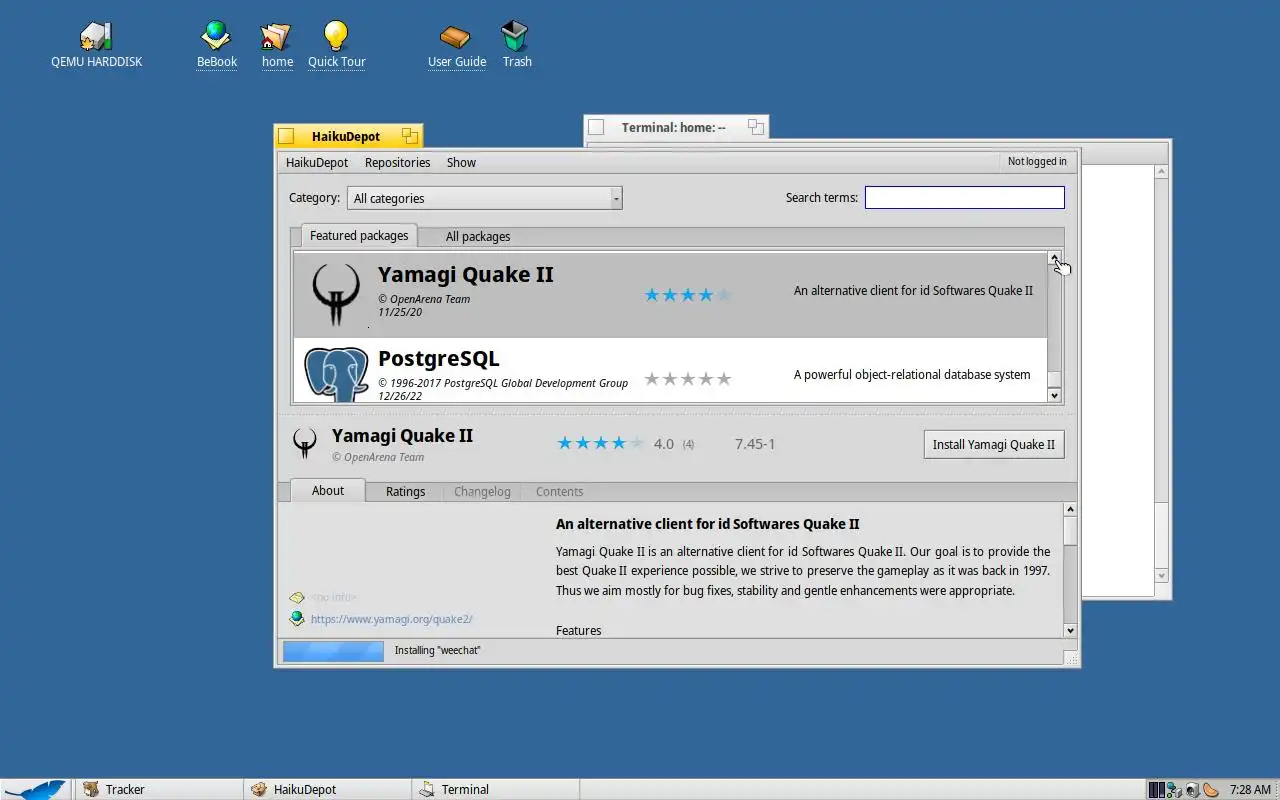Click the Installing "weechat" status text
This screenshot has width=1280, height=800.
(x=438, y=650)
